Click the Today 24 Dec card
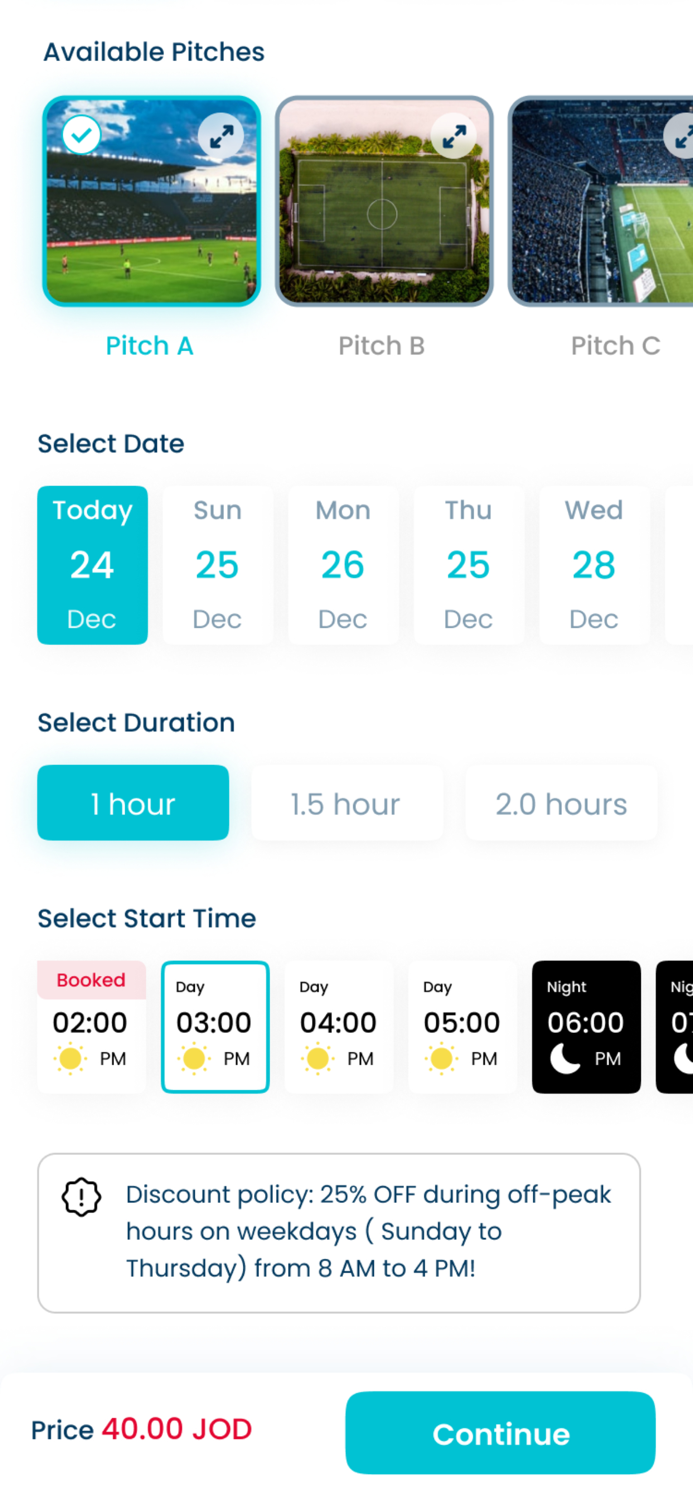693x1500 pixels. tap(92, 565)
